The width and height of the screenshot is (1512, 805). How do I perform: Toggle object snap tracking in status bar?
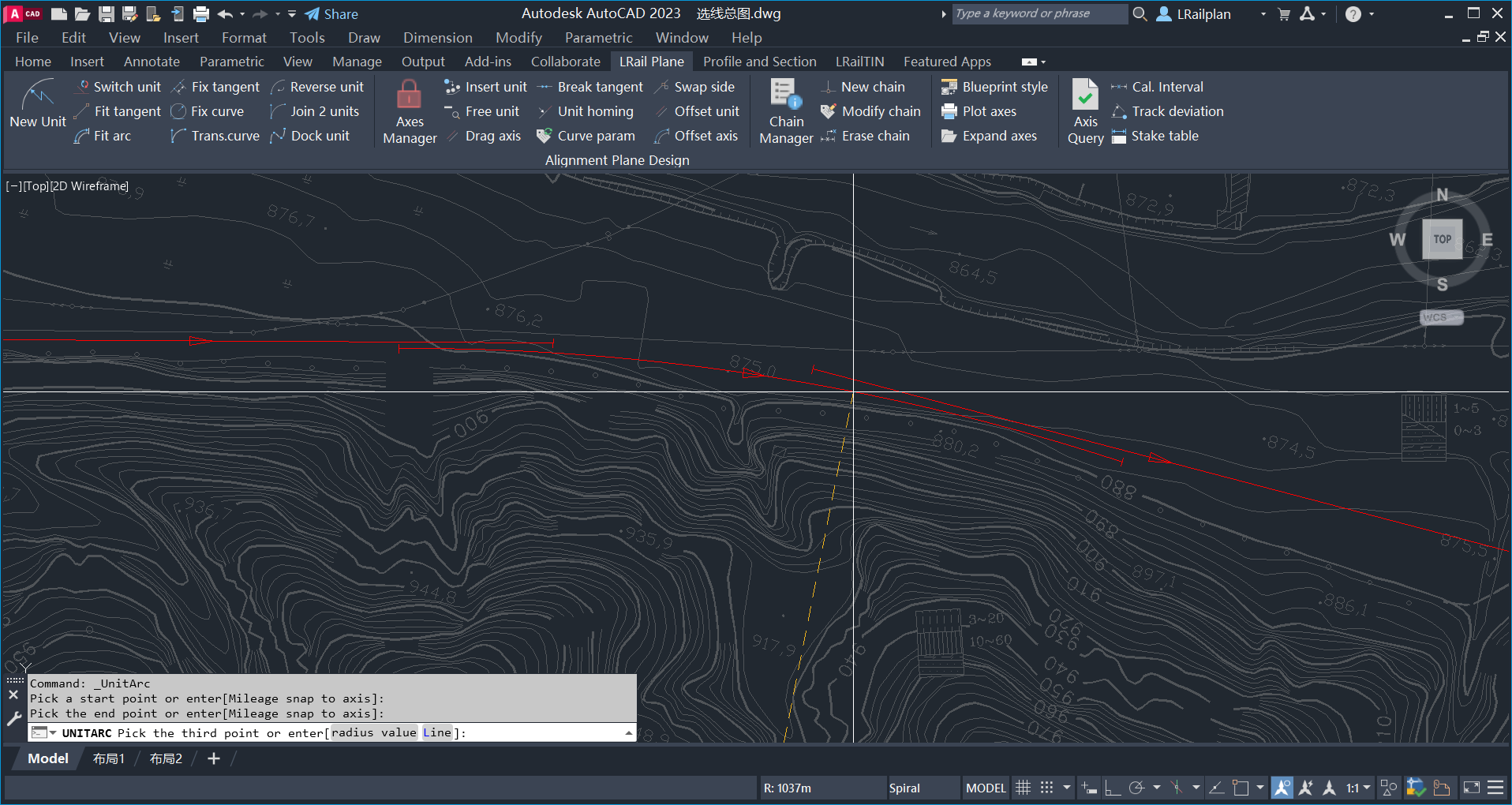pos(1216,788)
